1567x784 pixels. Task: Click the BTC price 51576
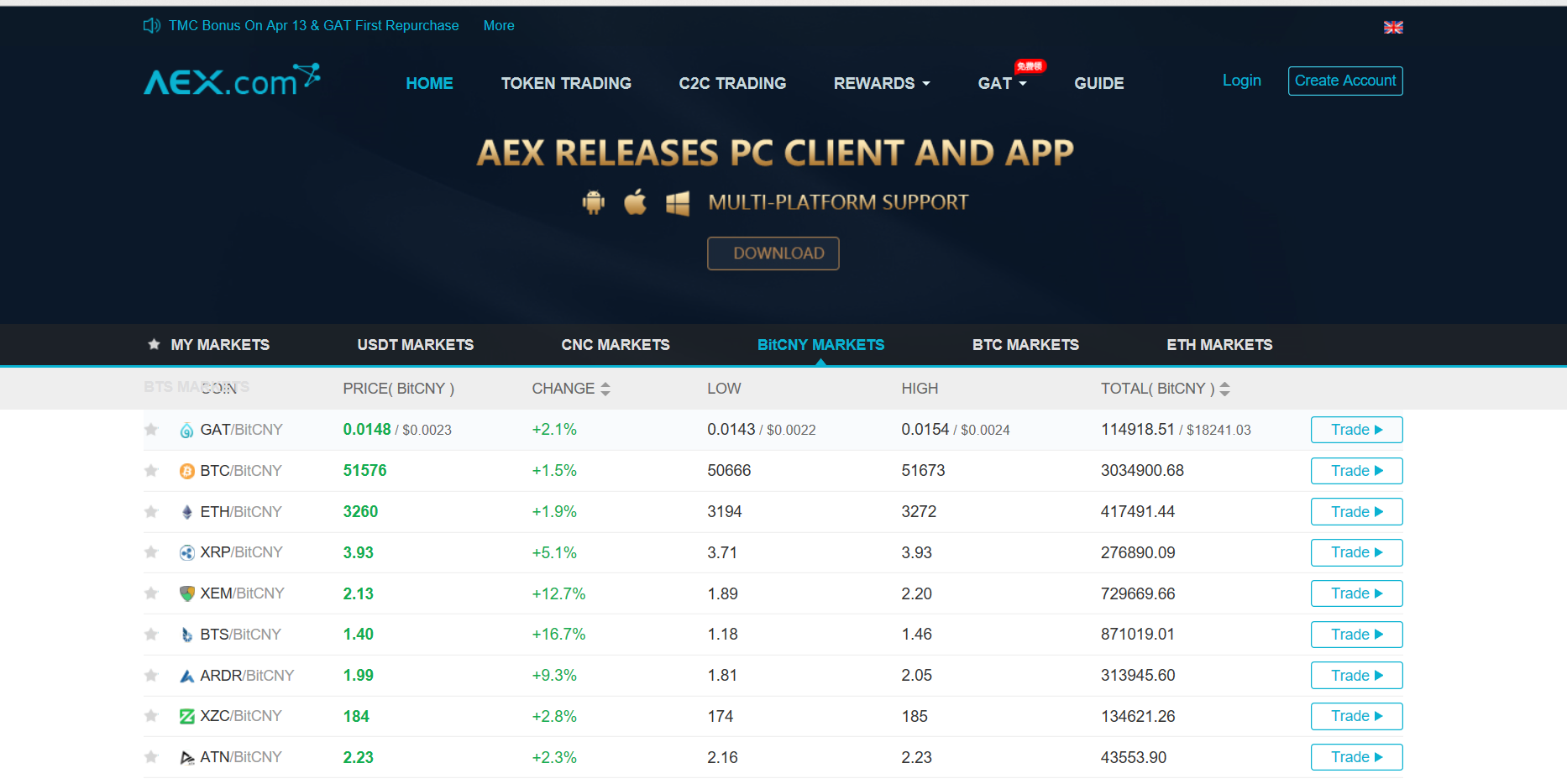[x=364, y=471]
